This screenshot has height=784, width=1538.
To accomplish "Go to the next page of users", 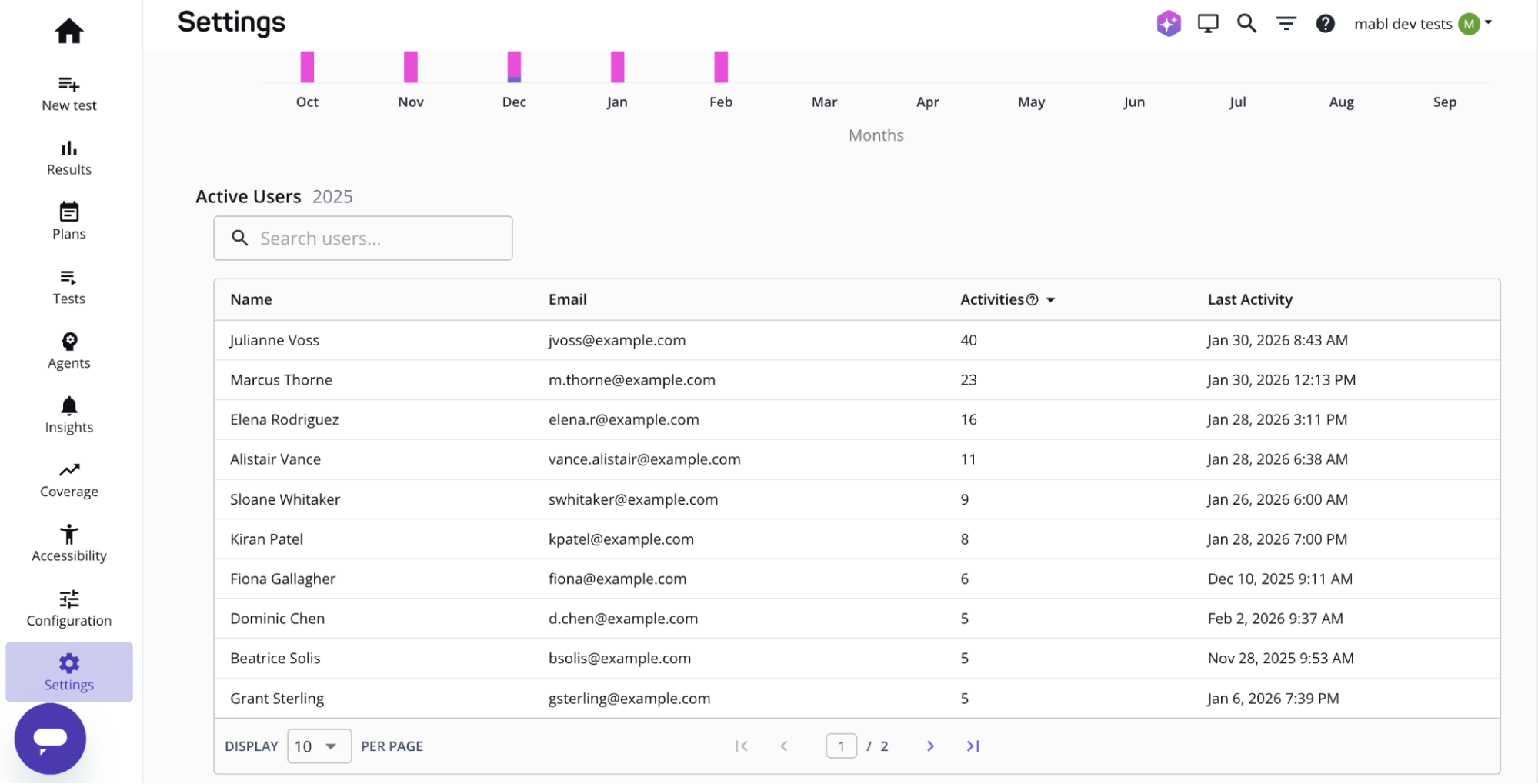I will click(930, 746).
